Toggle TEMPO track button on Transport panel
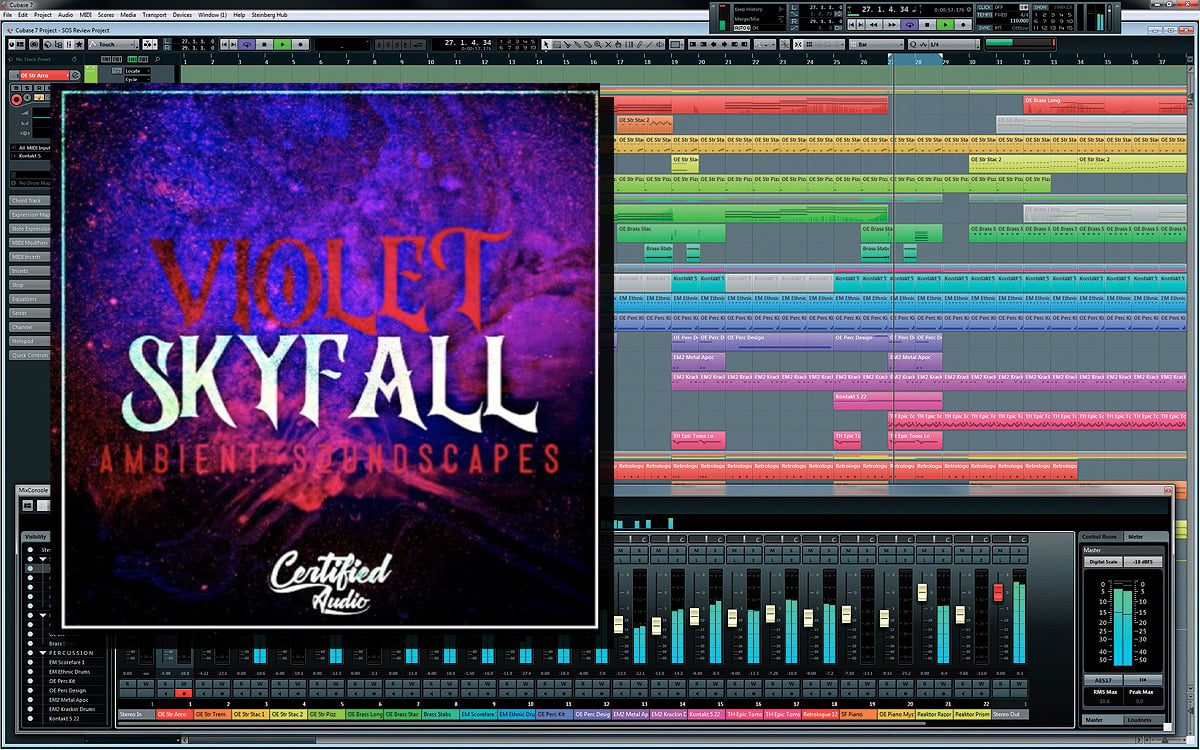 (984, 15)
